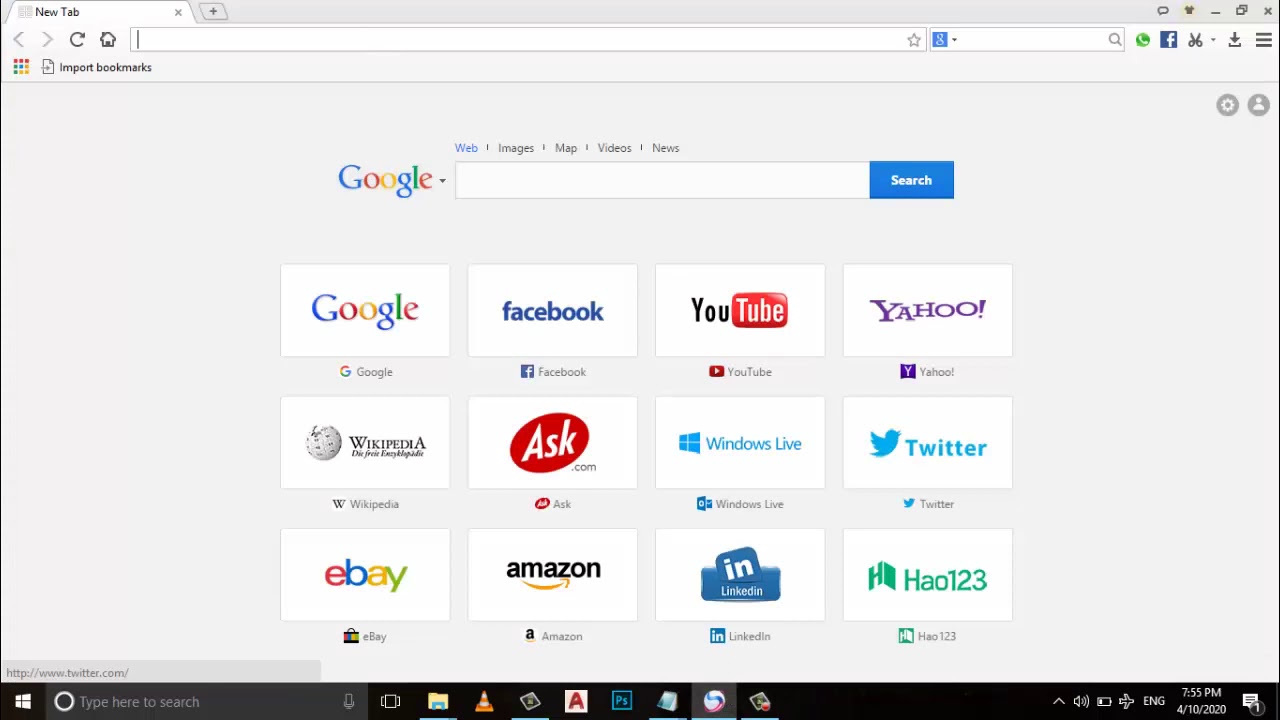The height and width of the screenshot is (720, 1280).
Task: Open new tab page settings gear
Action: (x=1228, y=105)
